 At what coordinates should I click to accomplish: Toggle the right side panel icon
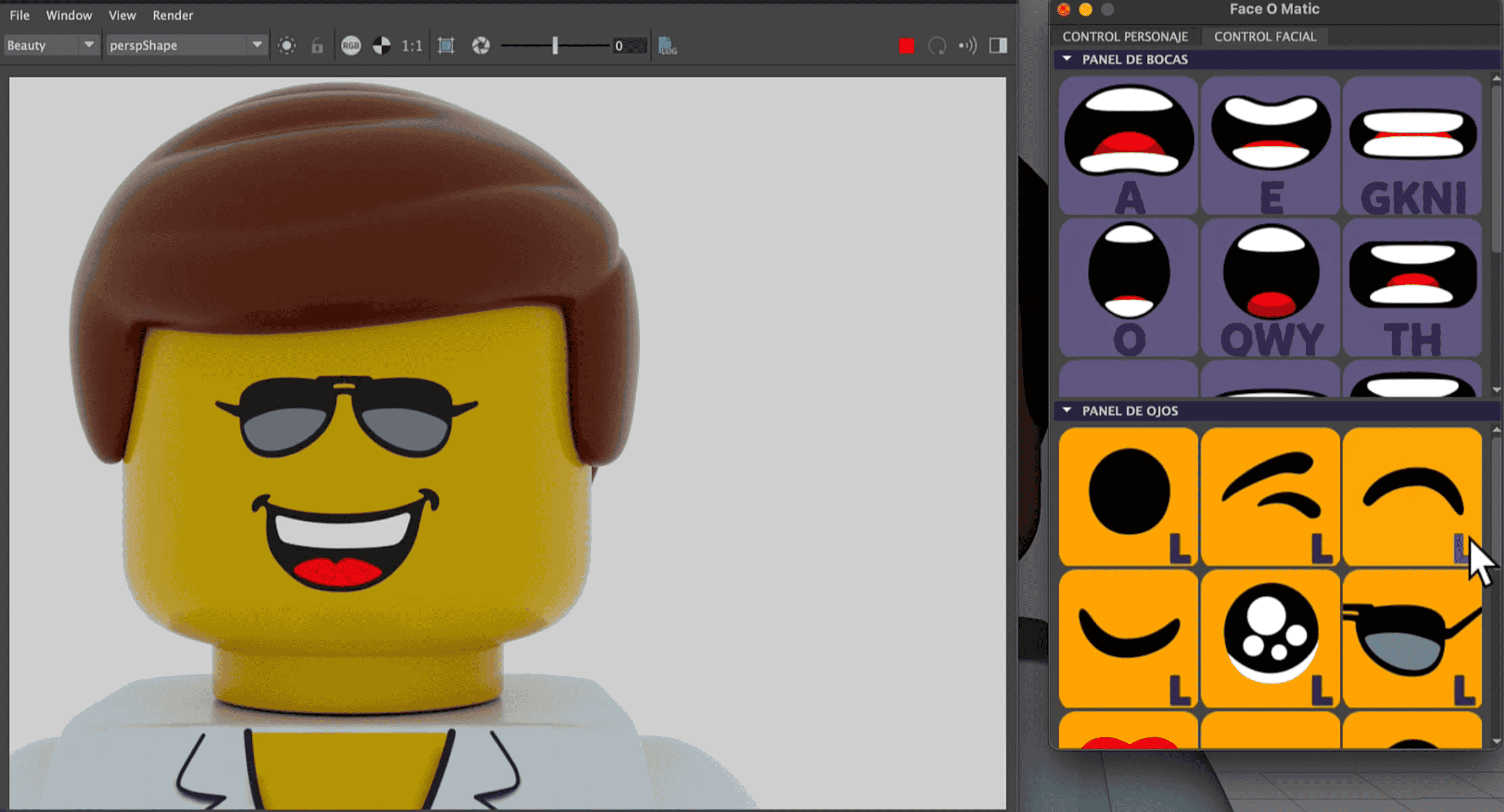point(998,46)
